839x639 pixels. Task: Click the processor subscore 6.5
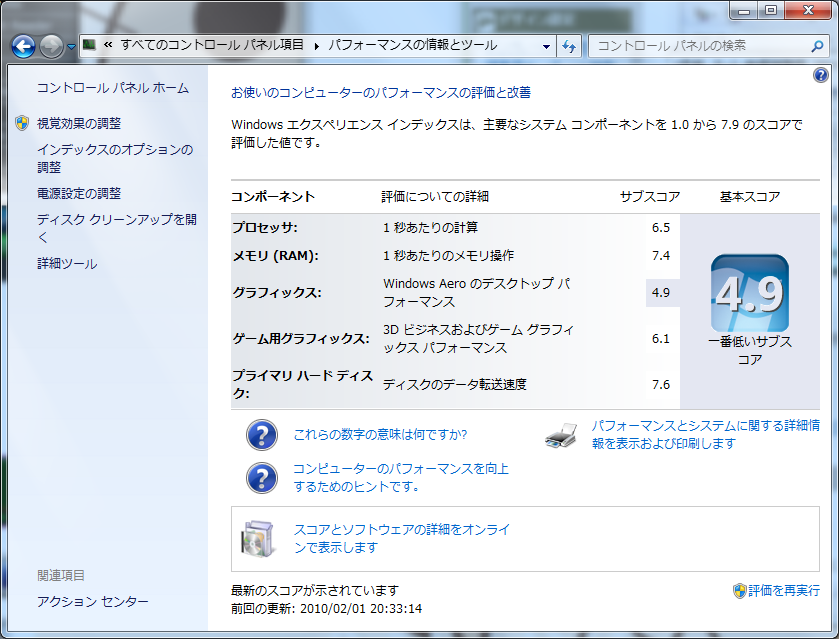(x=661, y=227)
